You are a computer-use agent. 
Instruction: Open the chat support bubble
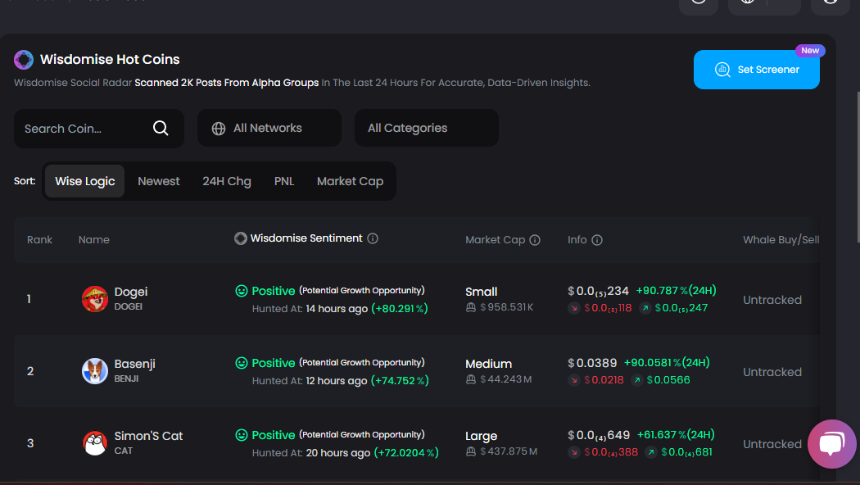click(x=831, y=444)
